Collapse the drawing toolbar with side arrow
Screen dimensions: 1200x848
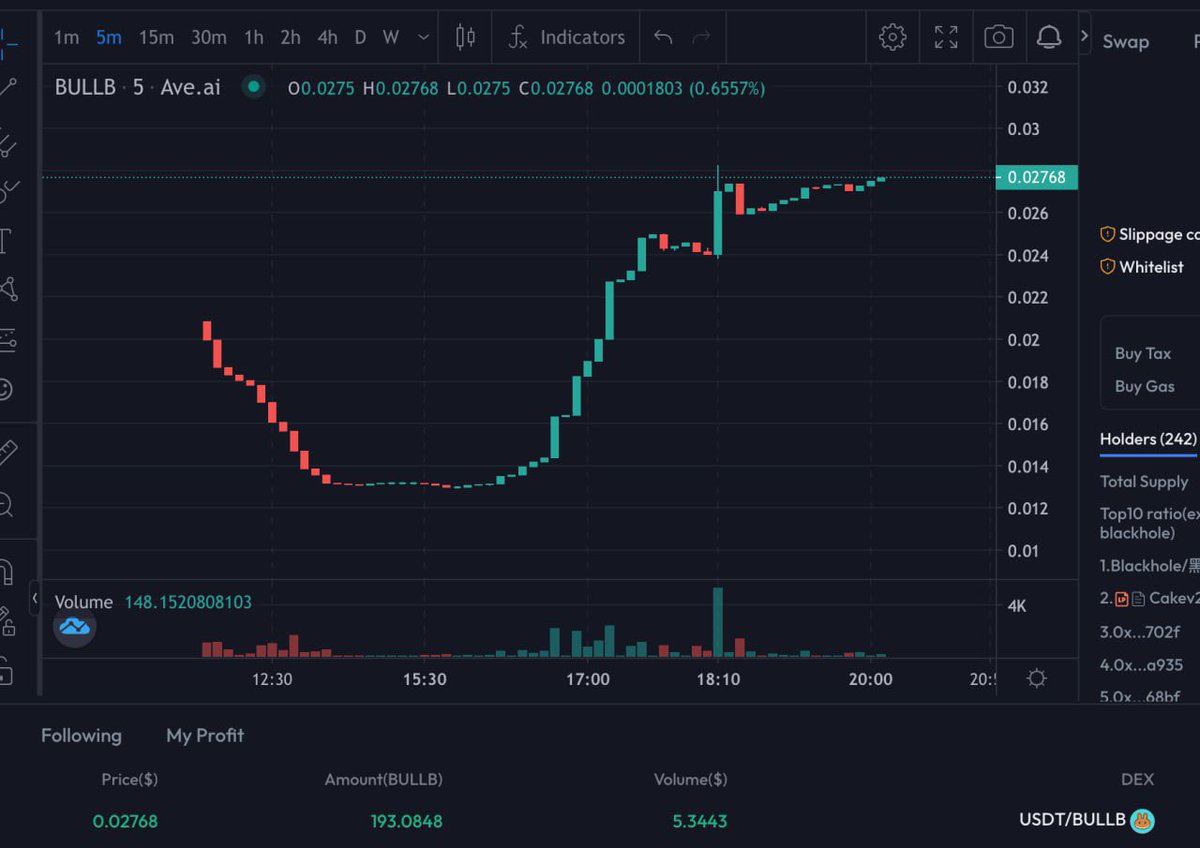click(34, 599)
